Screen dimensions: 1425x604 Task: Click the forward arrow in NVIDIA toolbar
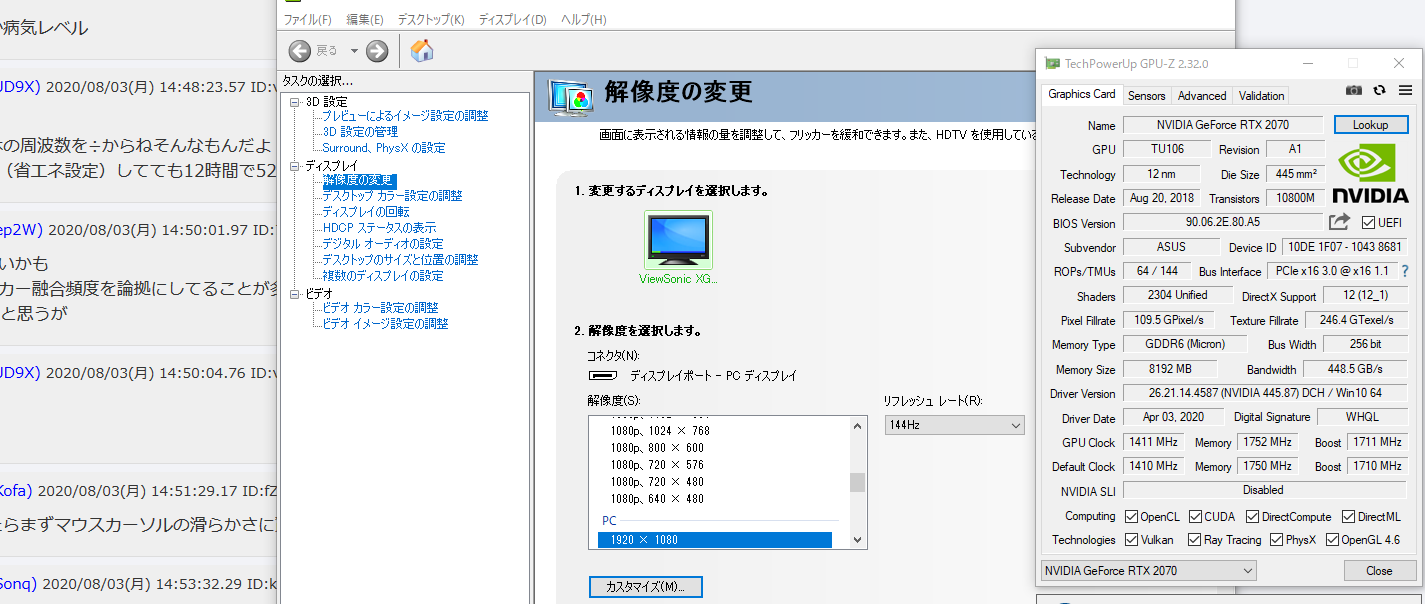[x=376, y=51]
